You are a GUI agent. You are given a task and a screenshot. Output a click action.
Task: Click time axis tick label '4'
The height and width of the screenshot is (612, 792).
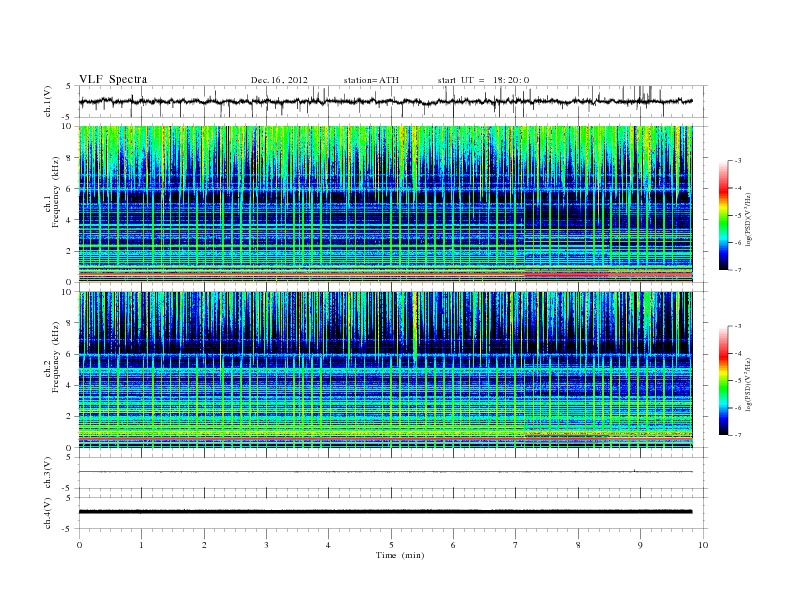329,545
